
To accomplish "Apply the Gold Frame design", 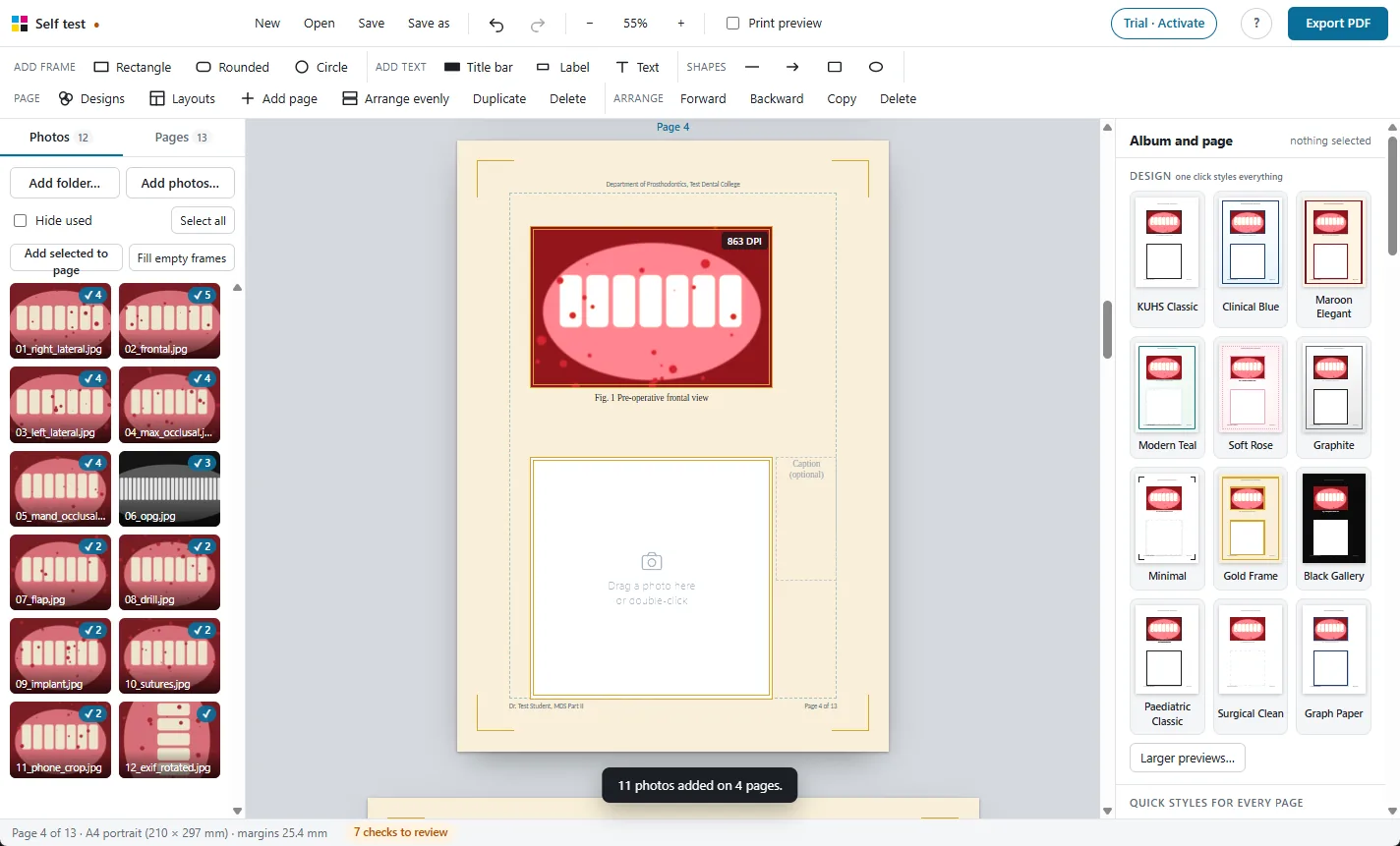I will (1251, 529).
